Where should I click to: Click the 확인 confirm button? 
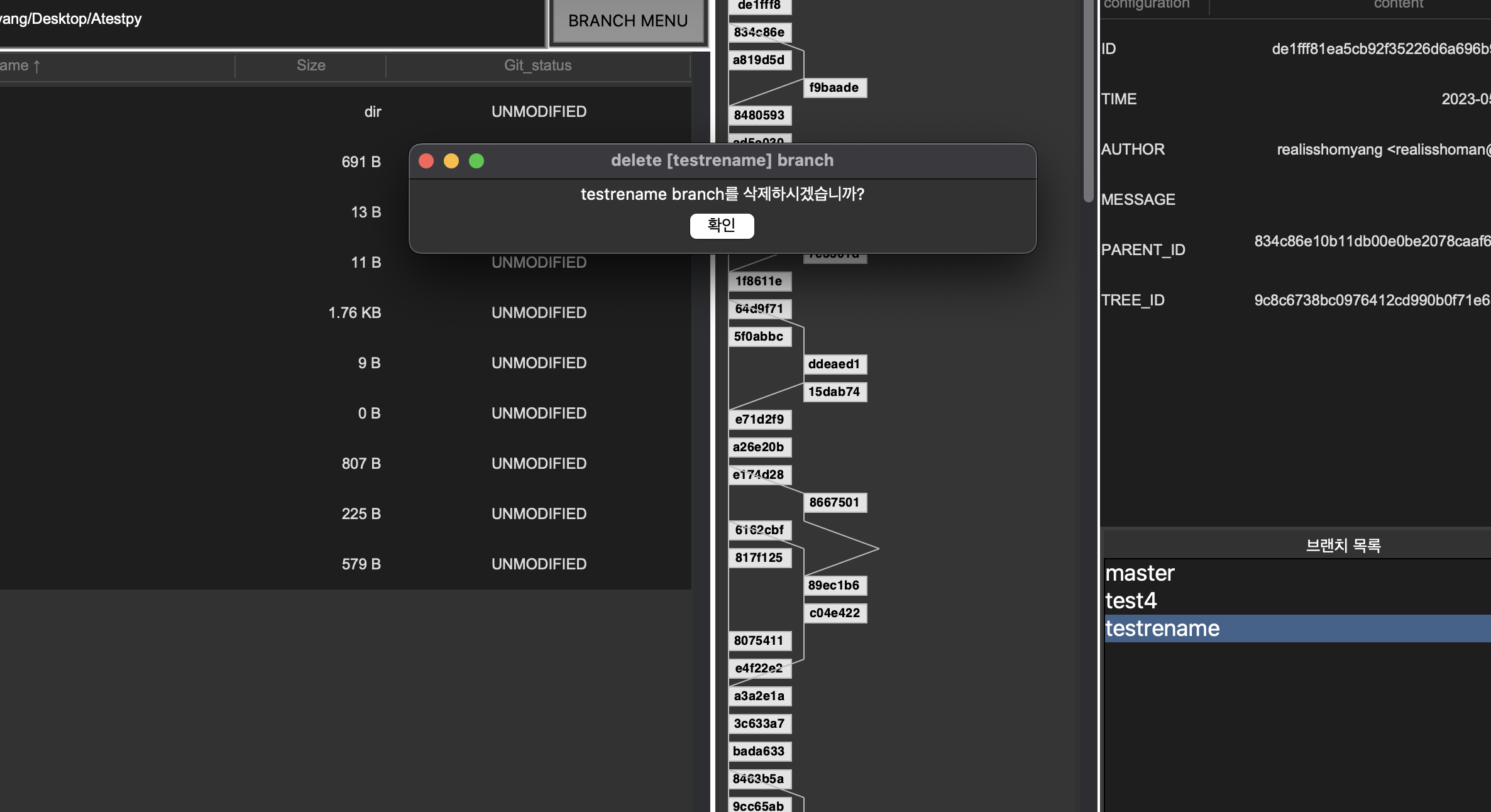(722, 226)
